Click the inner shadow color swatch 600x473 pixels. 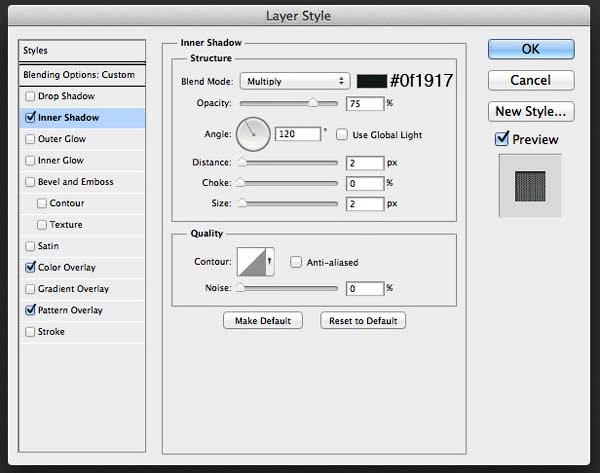click(372, 82)
